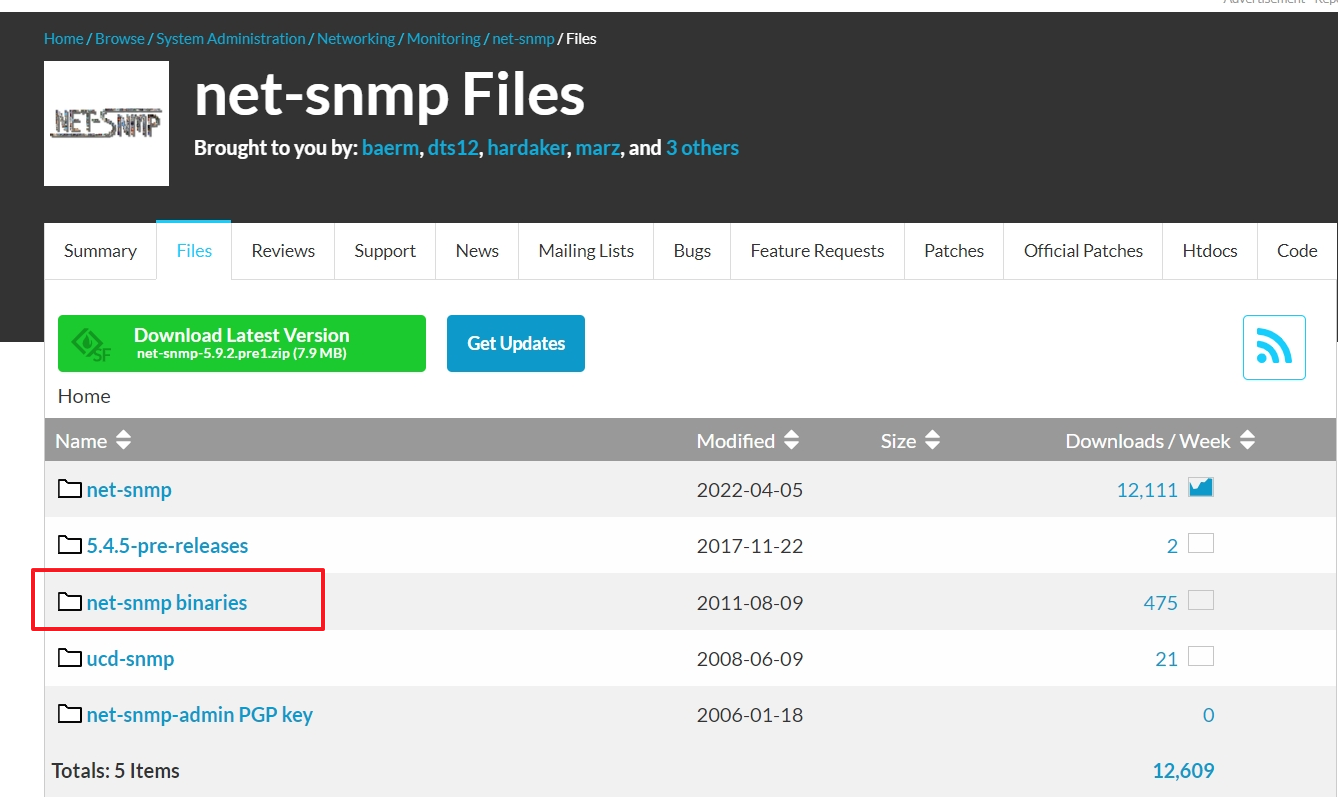Click the Networking breadcrumb link

(356, 39)
